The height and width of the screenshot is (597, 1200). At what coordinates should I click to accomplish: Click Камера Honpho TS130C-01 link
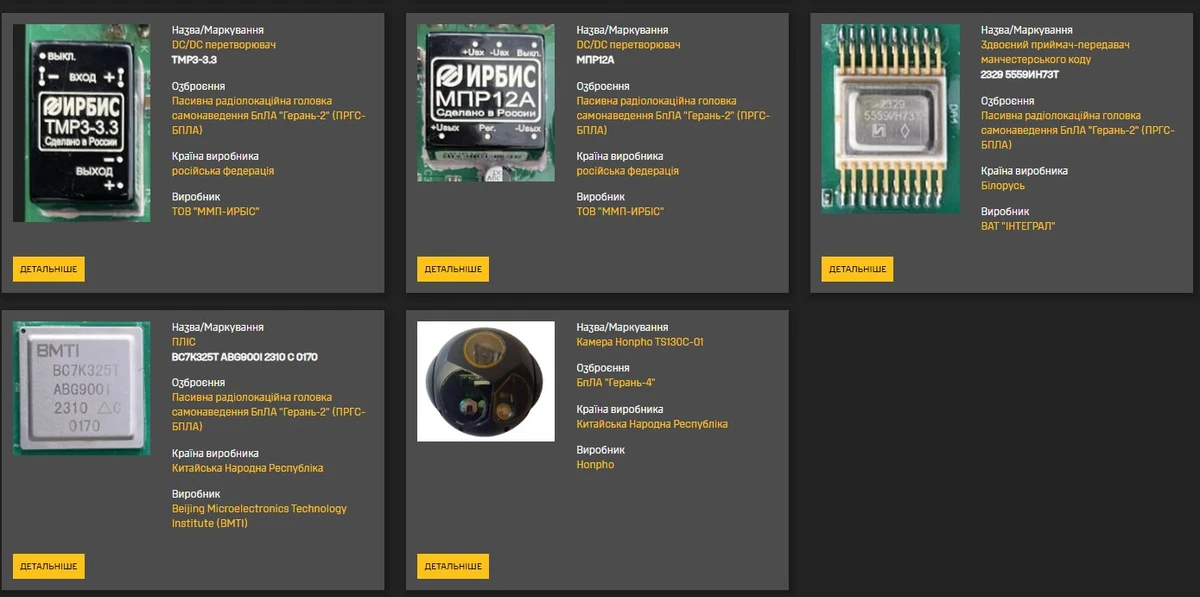(640, 342)
